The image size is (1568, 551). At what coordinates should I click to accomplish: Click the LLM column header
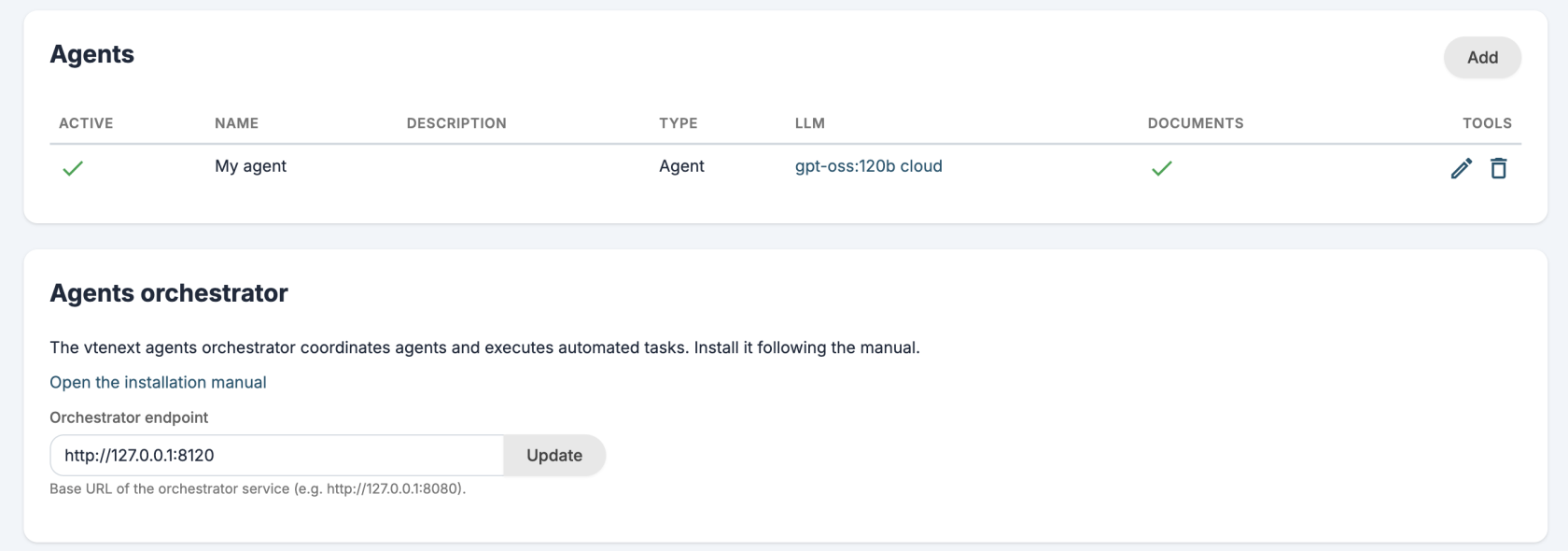pos(810,123)
